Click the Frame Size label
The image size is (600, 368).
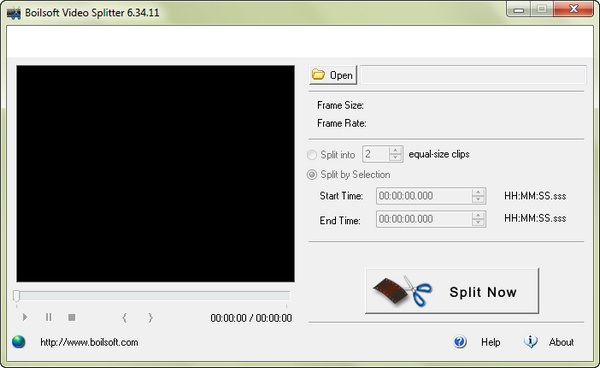[340, 105]
